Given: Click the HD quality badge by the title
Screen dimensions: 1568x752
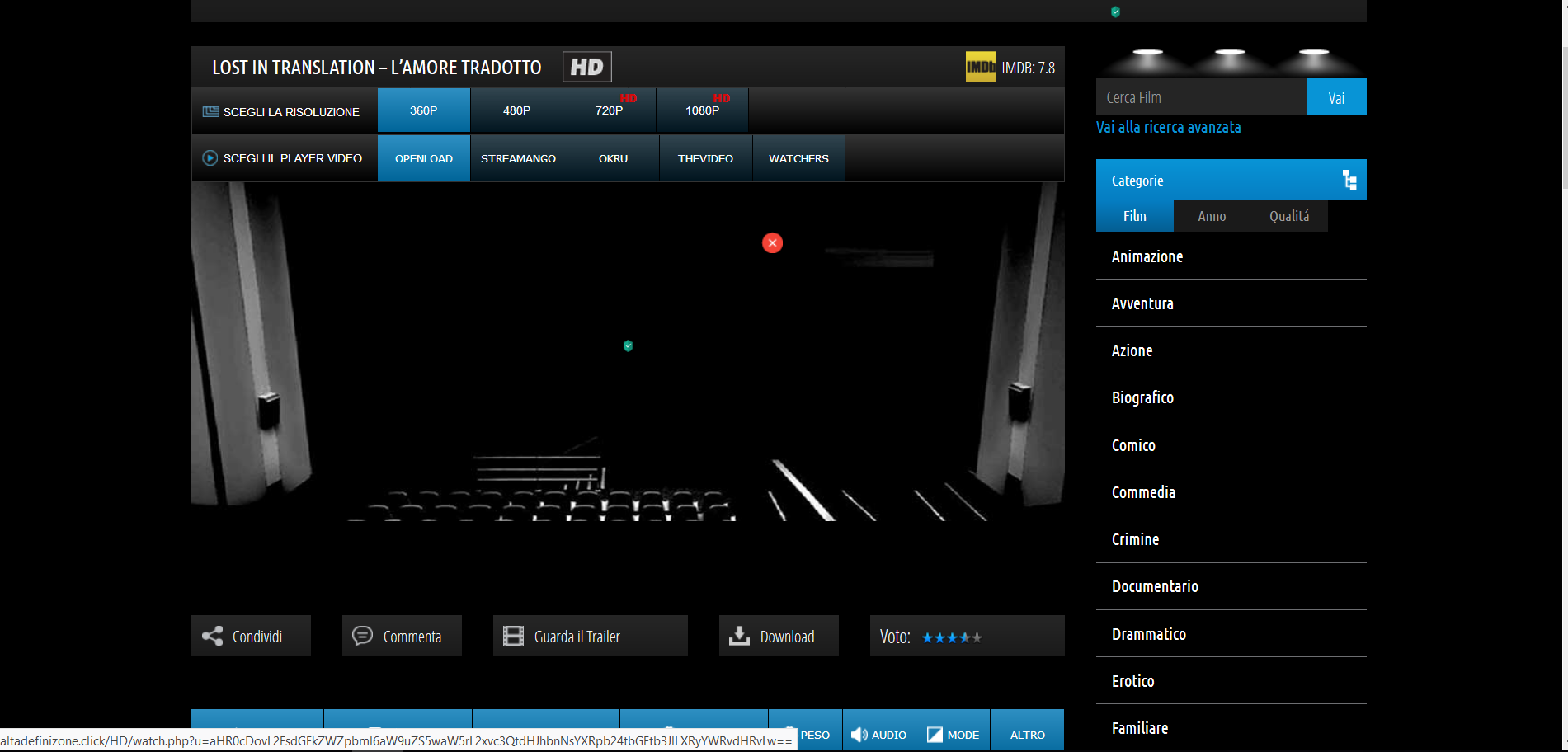Looking at the screenshot, I should pyautogui.click(x=587, y=67).
